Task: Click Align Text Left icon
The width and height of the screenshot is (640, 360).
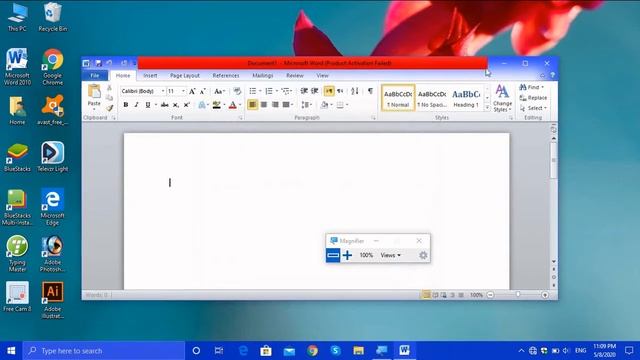Action: tap(253, 105)
